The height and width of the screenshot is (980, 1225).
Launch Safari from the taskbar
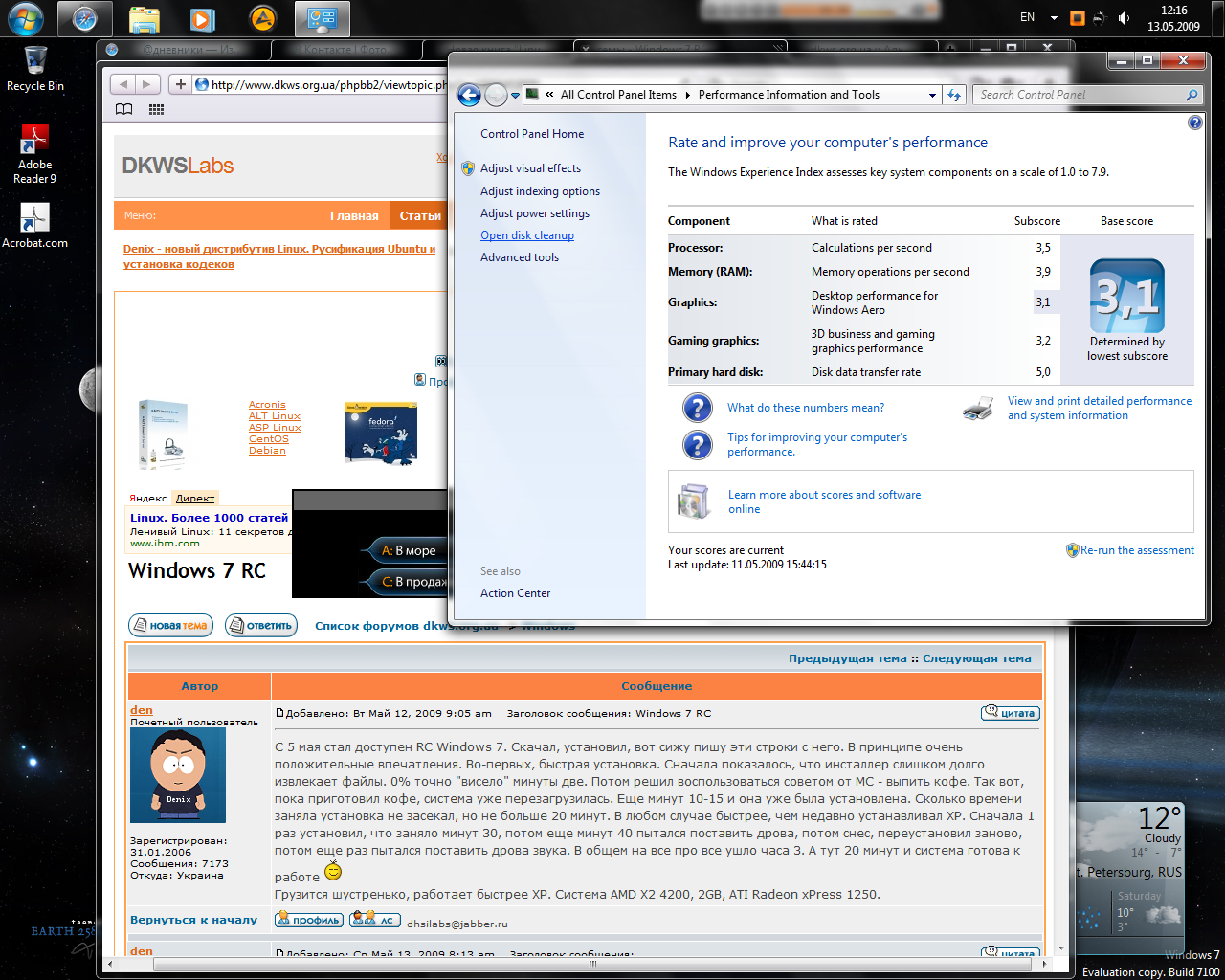[85, 18]
